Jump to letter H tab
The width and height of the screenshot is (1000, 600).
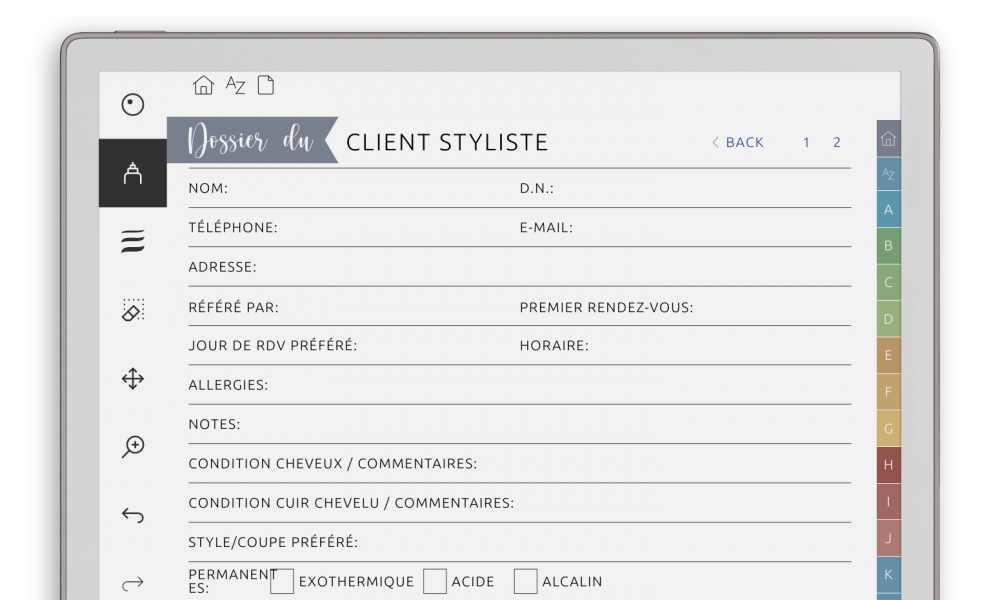[x=888, y=465]
